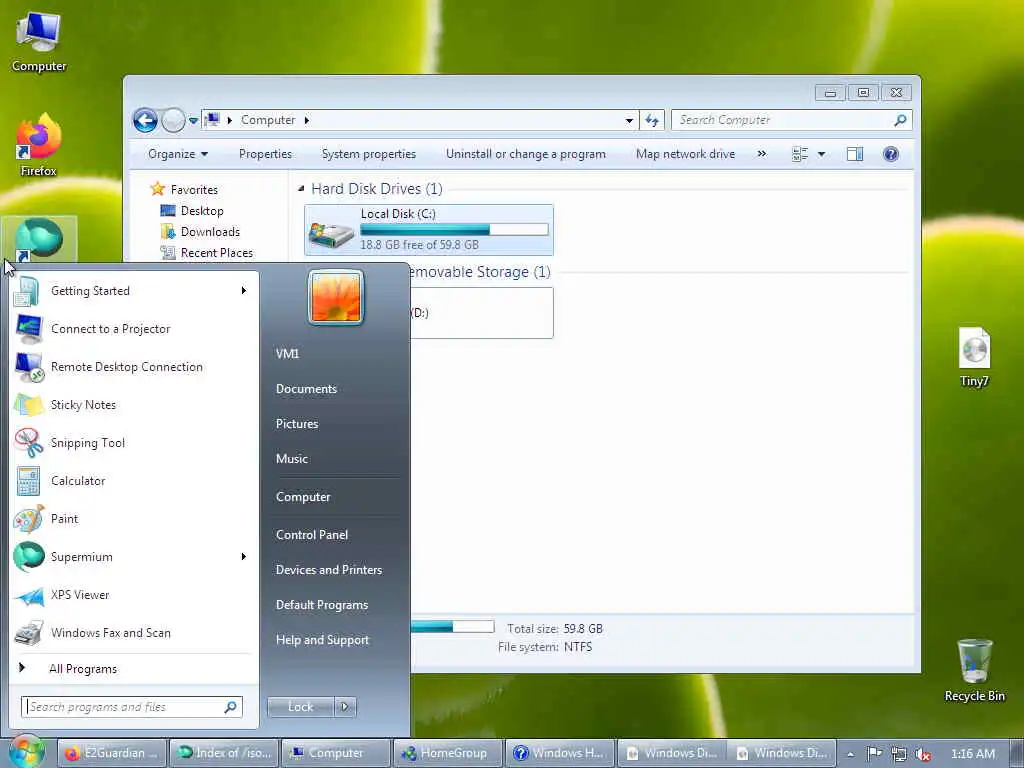Viewport: 1024px width, 768px height.
Task: Open All Programs list
Action: point(134,668)
